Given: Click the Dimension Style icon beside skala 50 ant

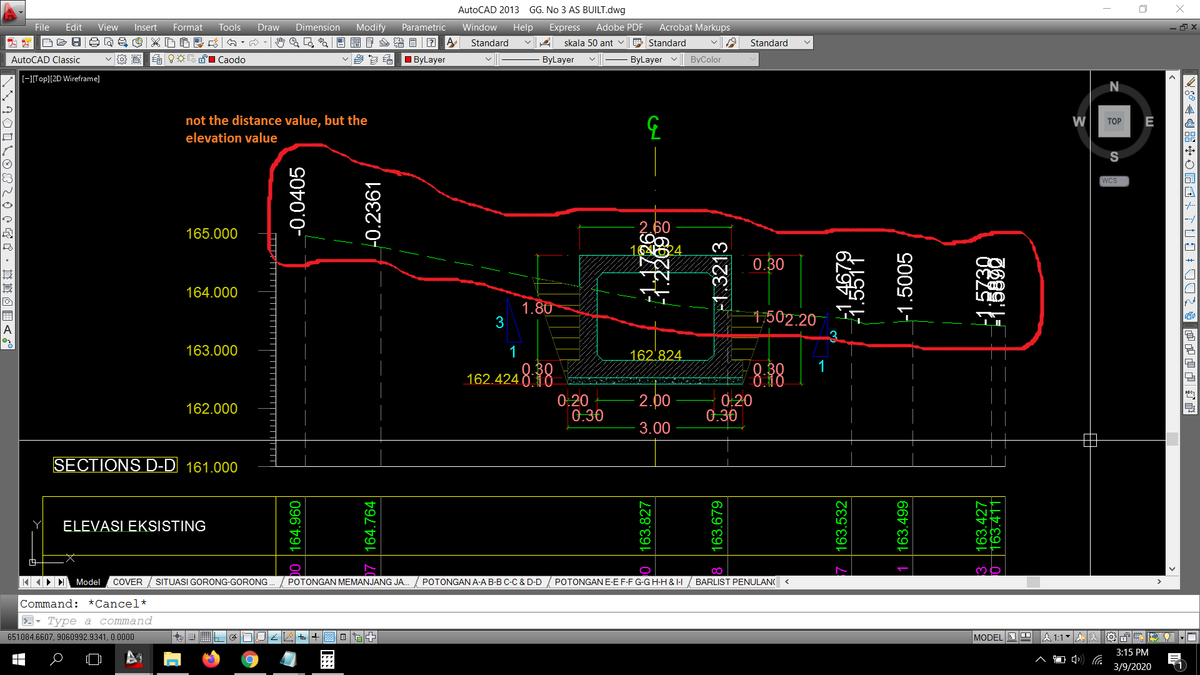Looking at the screenshot, I should (x=545, y=43).
